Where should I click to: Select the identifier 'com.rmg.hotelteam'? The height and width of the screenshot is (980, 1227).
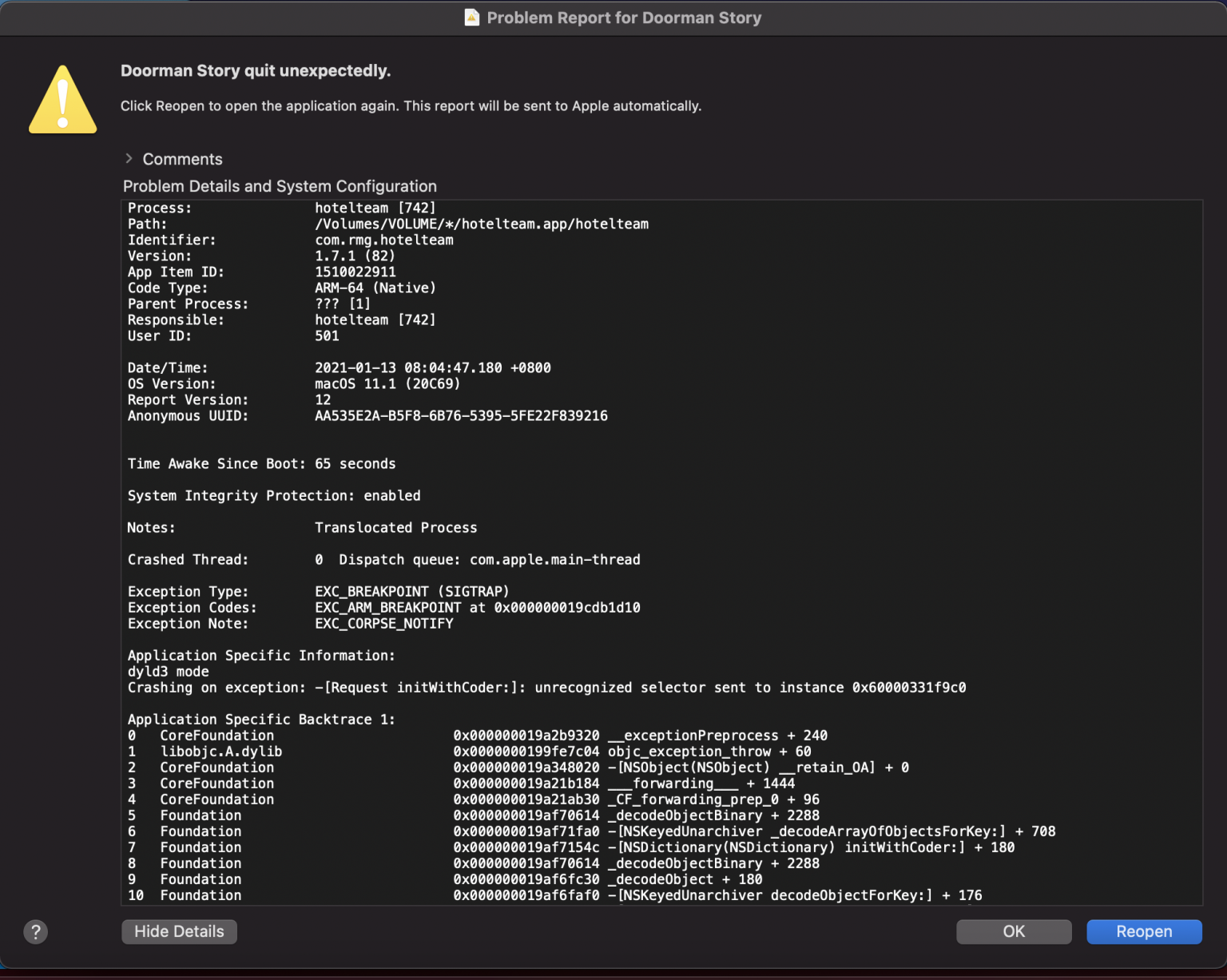384,240
